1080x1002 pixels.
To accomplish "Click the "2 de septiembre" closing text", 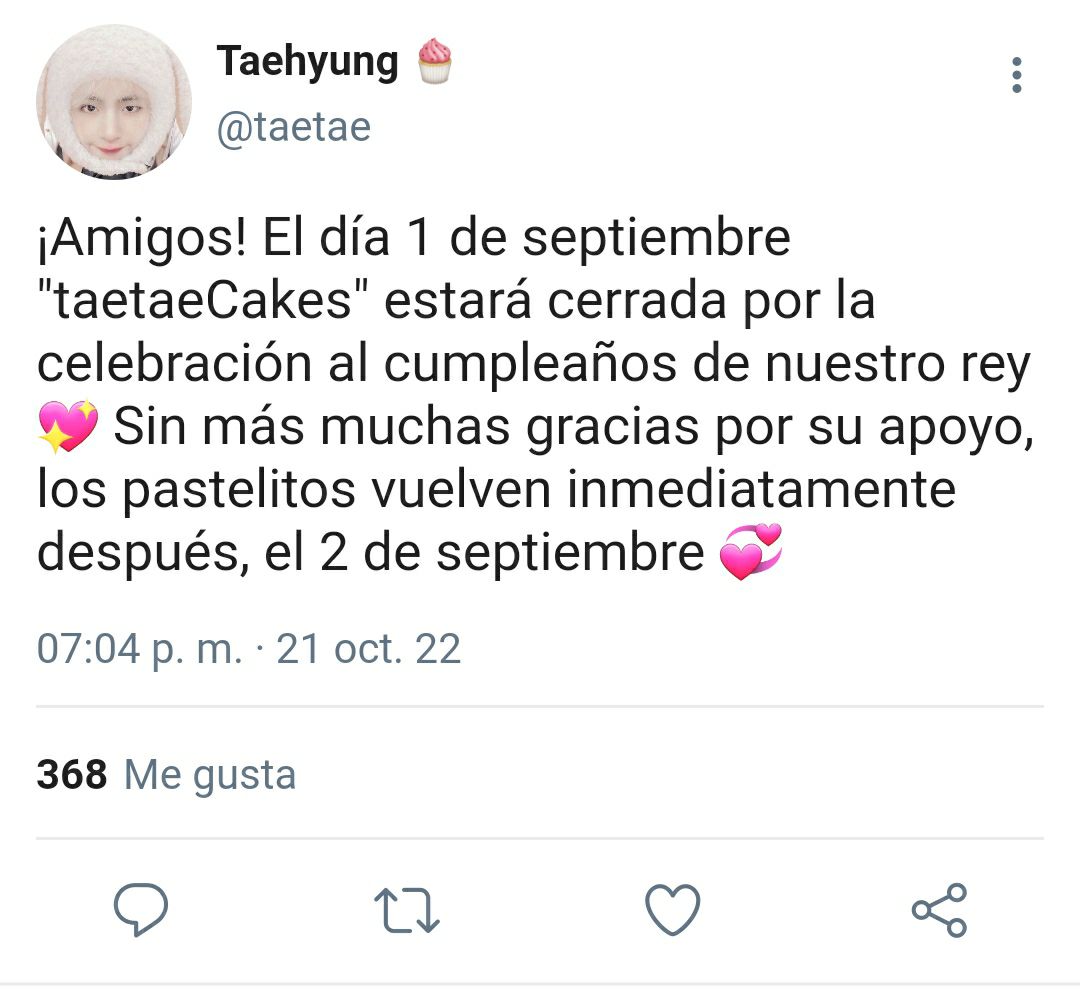I will click(x=512, y=552).
